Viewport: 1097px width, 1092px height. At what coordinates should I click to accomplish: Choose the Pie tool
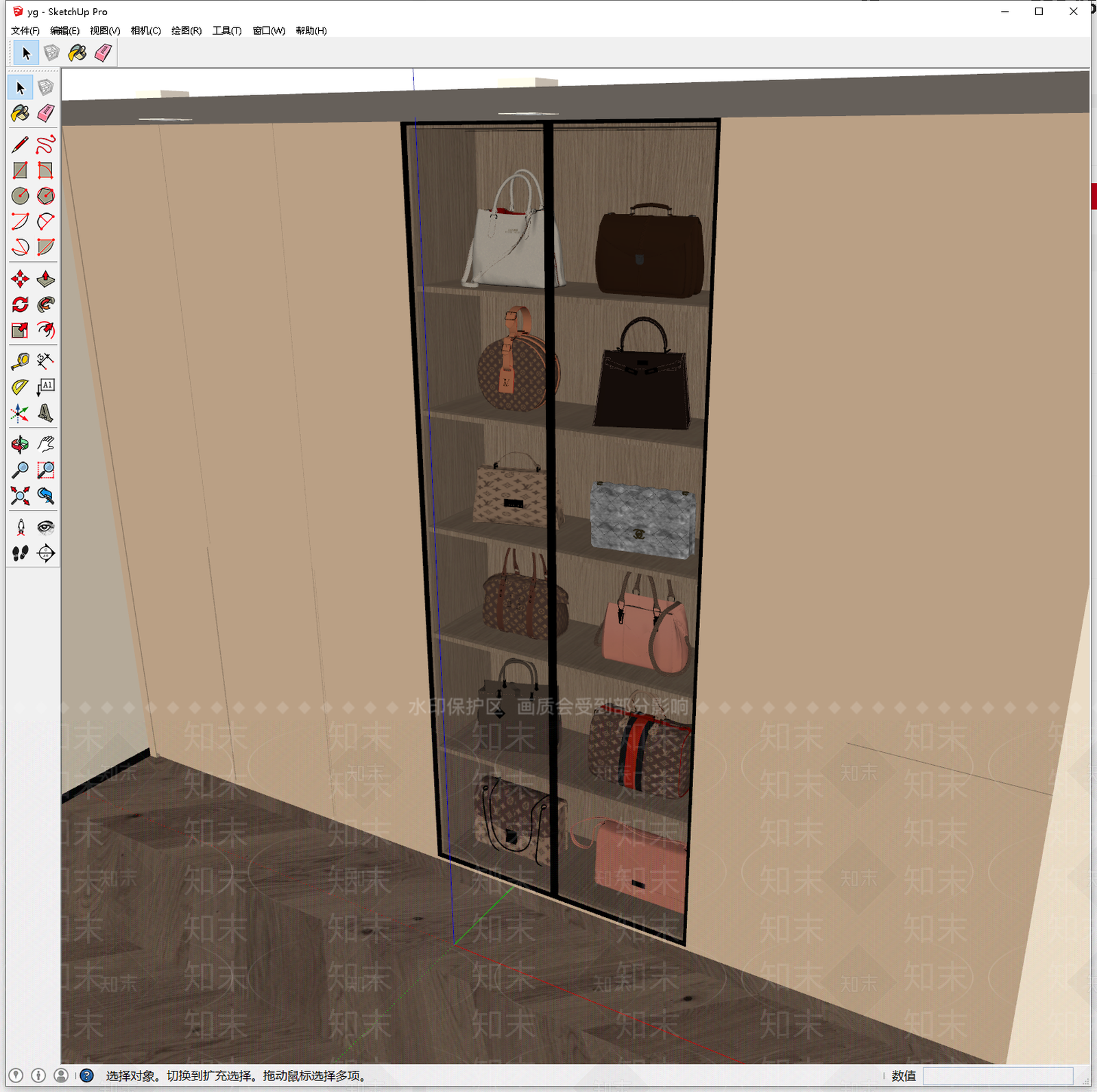46,247
